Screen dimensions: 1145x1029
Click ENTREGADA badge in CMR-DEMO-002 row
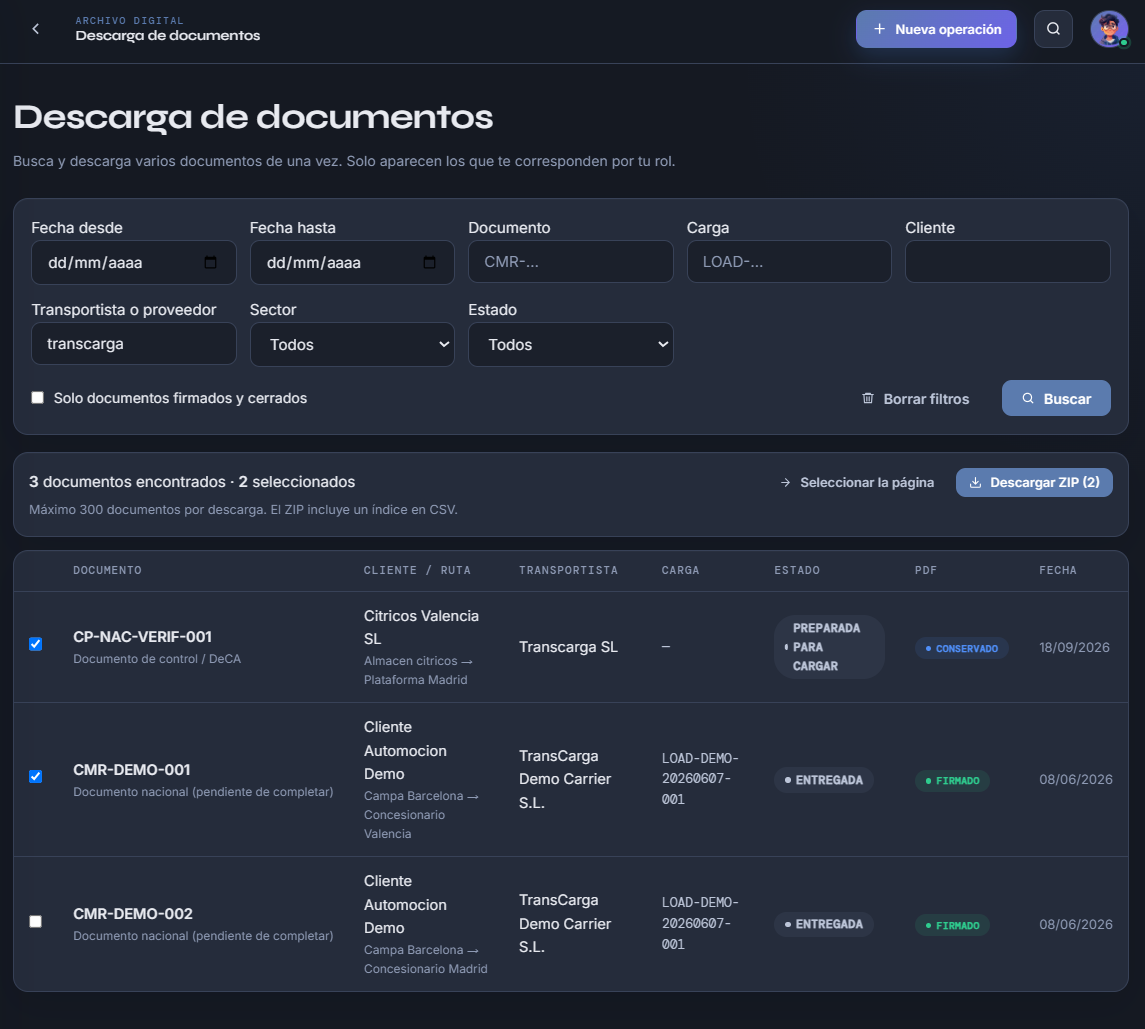823,925
